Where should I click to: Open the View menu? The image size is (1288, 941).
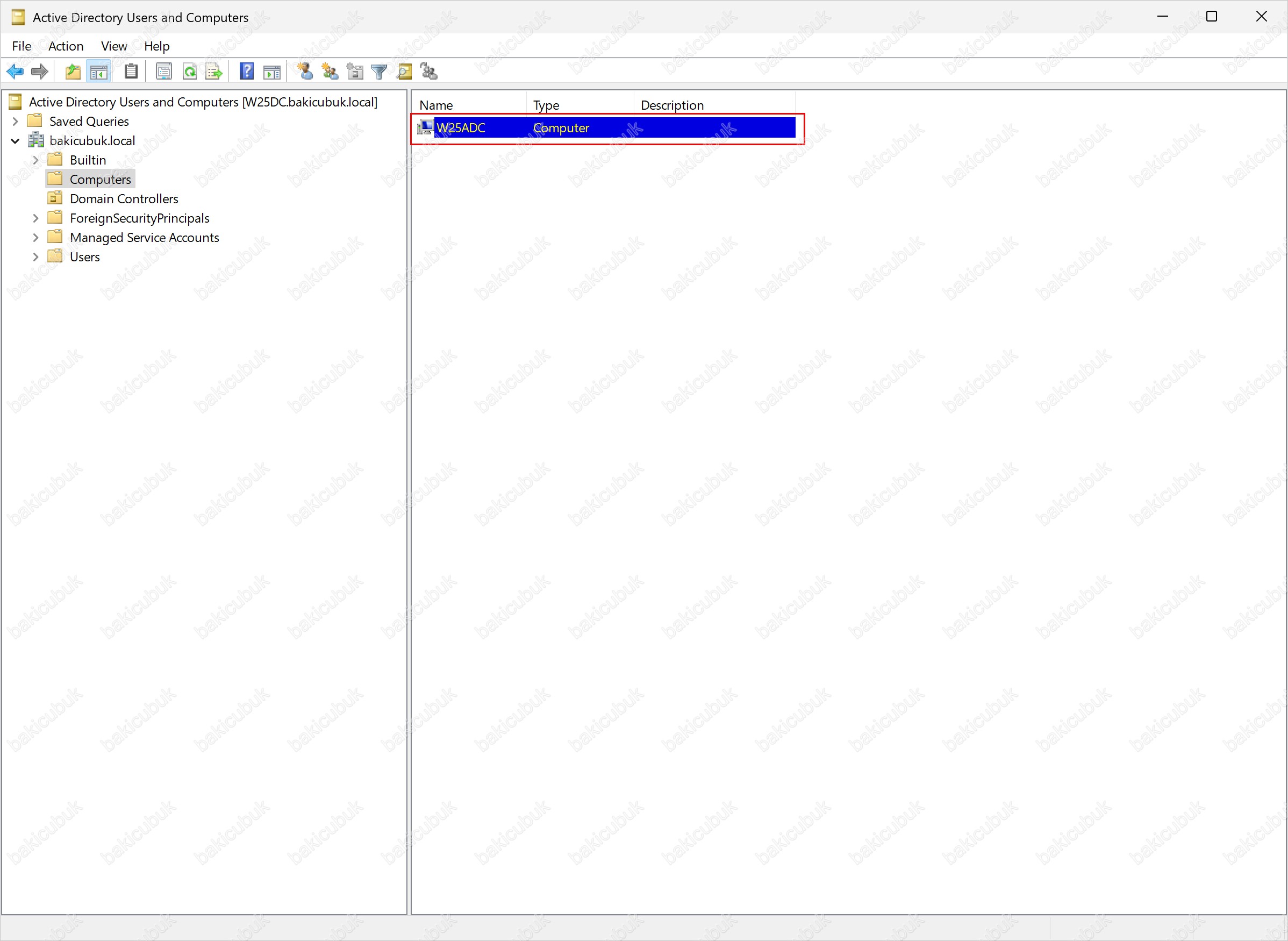pos(114,46)
